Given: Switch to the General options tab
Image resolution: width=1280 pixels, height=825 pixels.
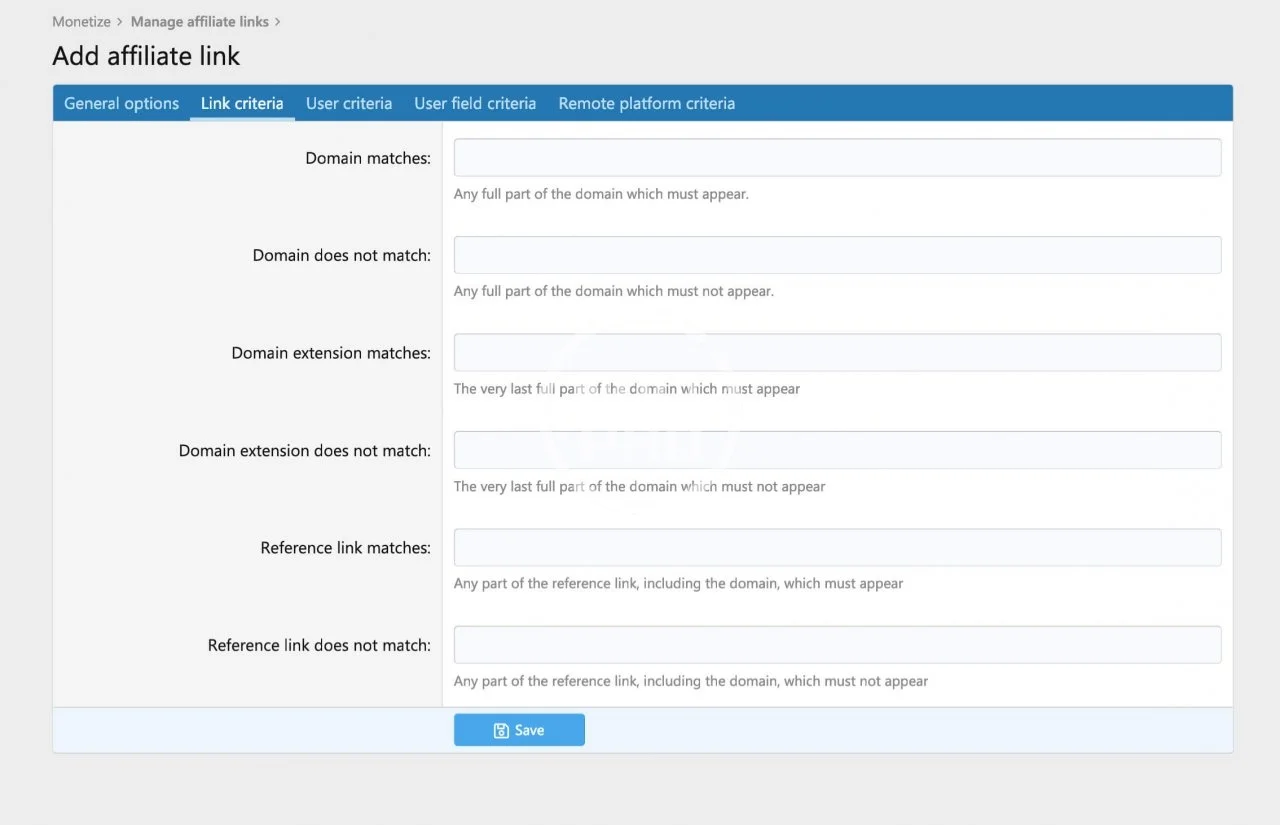Looking at the screenshot, I should [121, 103].
